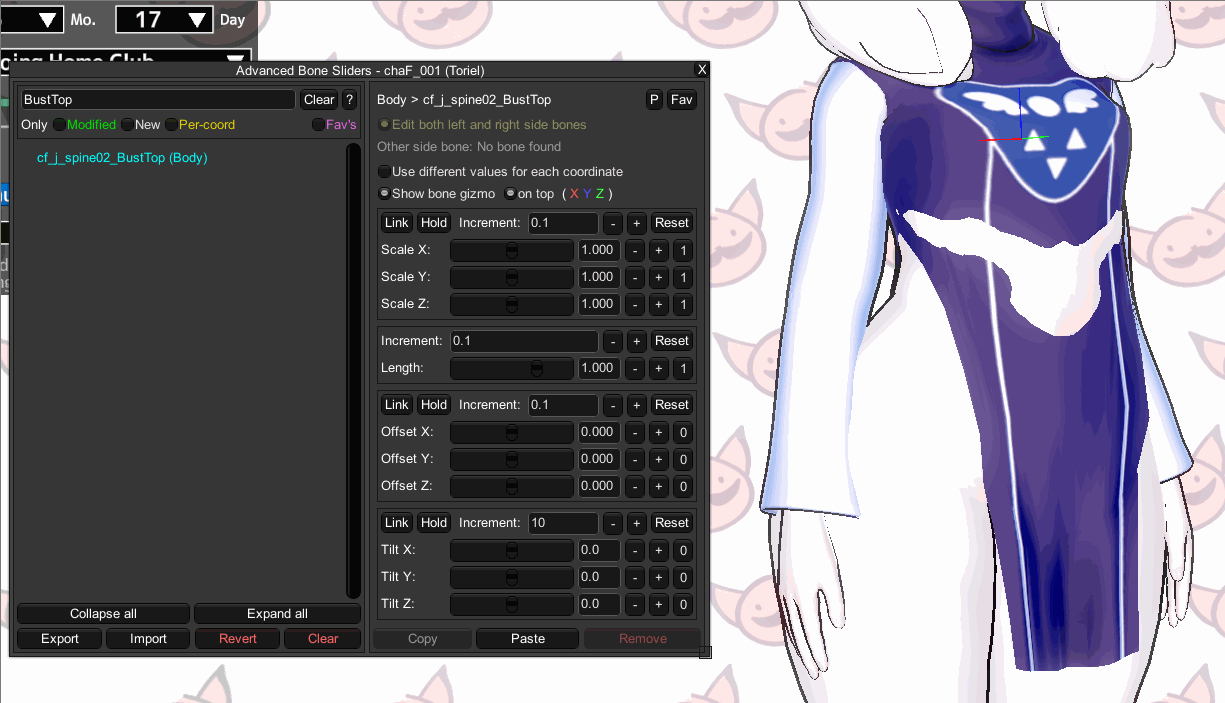Image resolution: width=1225 pixels, height=703 pixels.
Task: Click the Scale X value field
Action: [x=598, y=250]
